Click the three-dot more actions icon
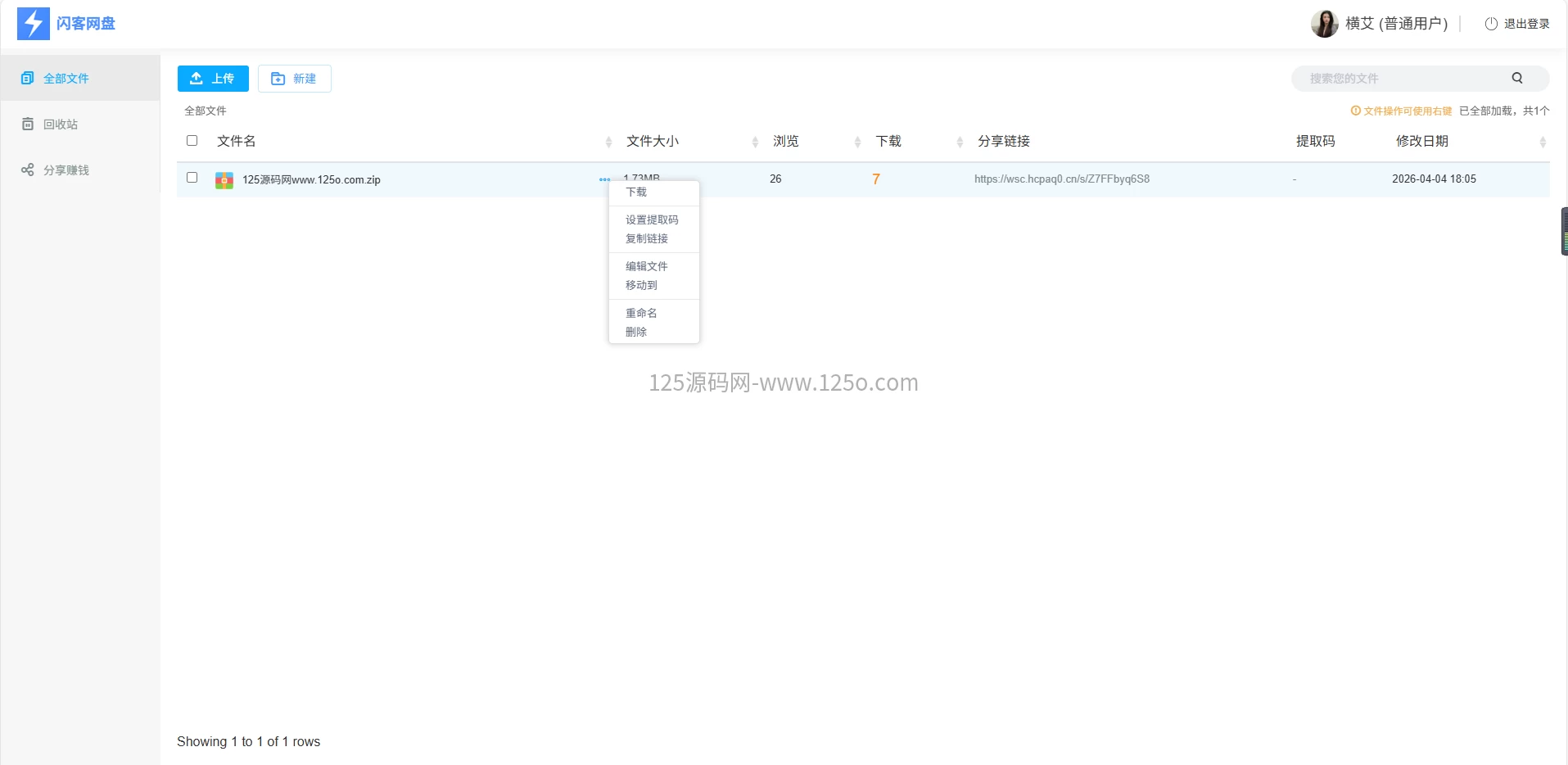 click(604, 179)
